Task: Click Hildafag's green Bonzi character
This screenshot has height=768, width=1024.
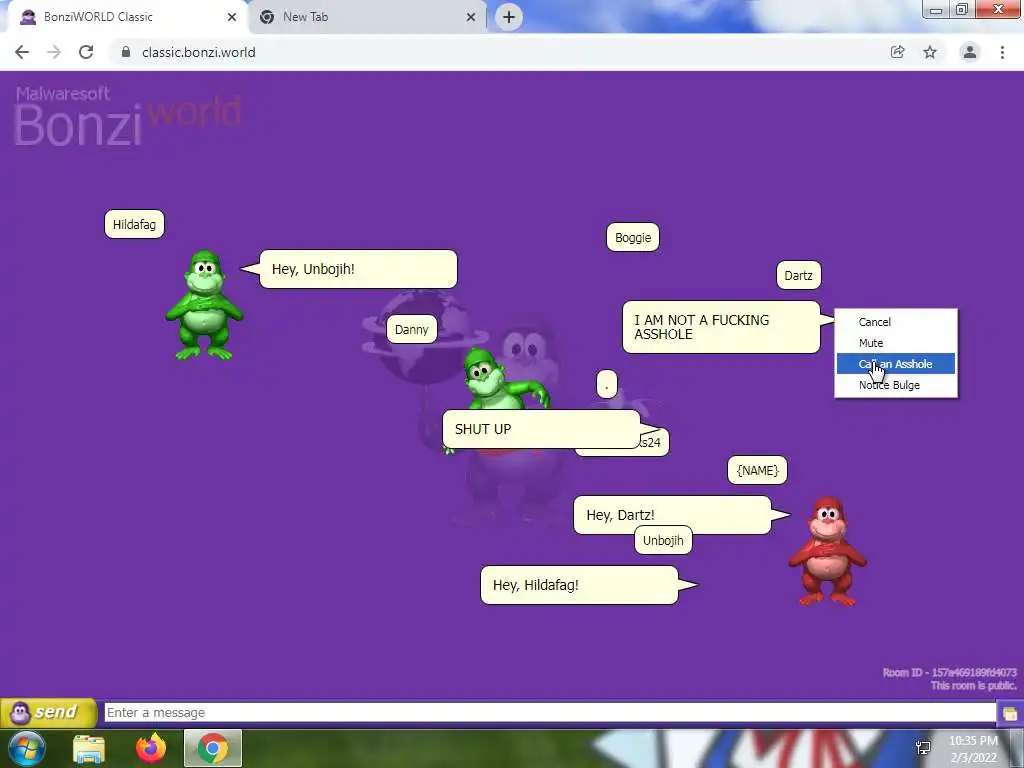Action: [205, 304]
